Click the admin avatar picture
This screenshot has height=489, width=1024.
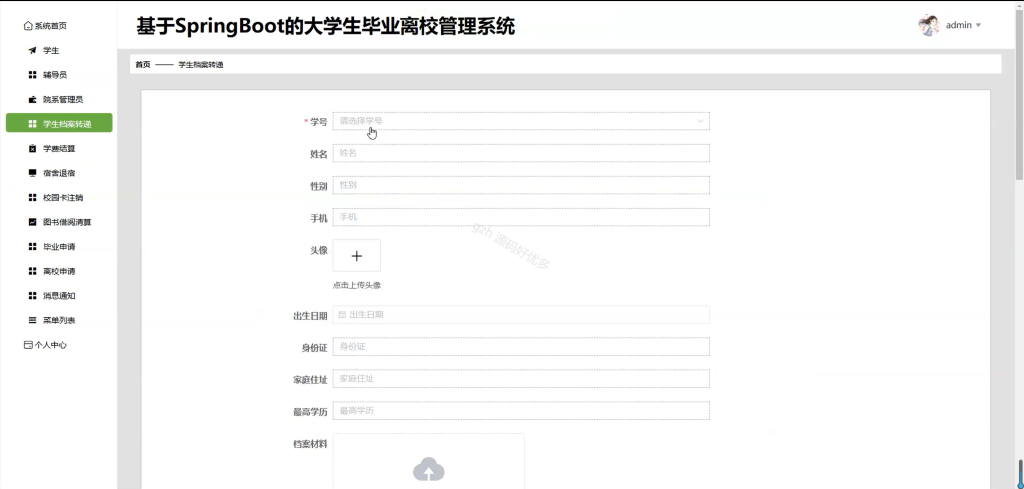point(929,25)
